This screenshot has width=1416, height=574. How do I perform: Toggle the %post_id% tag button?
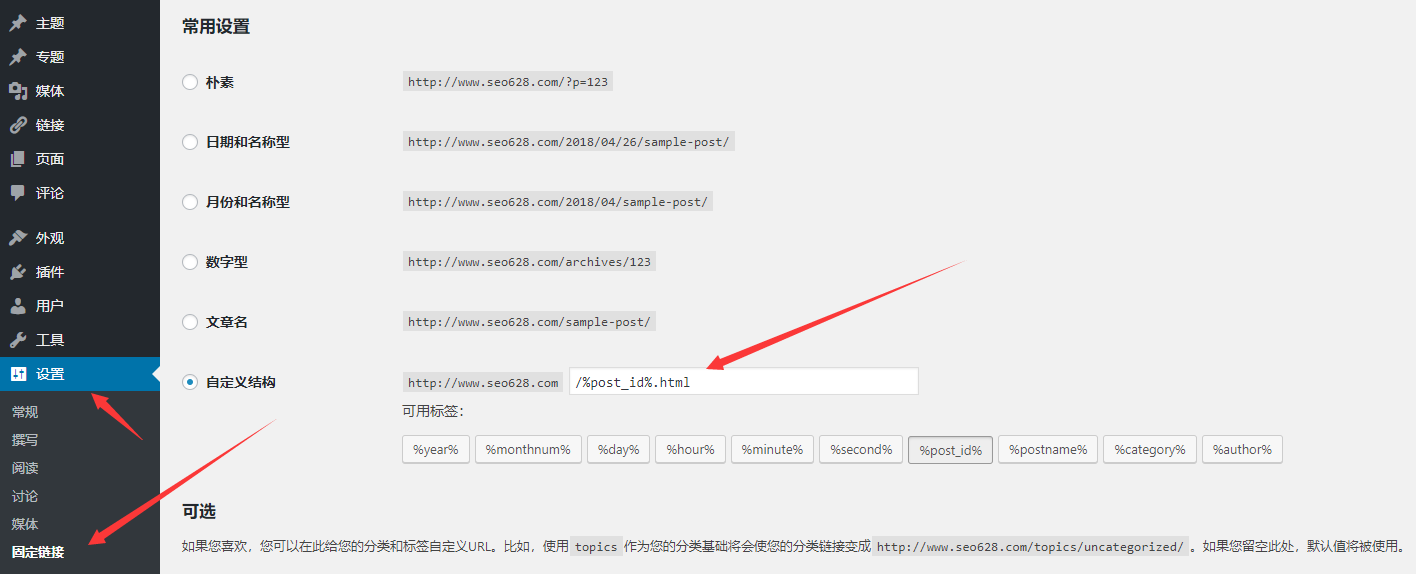tap(951, 450)
